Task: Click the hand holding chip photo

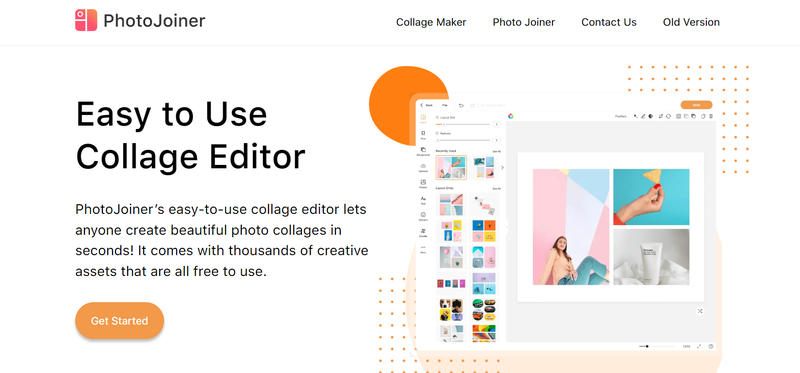Action: 651,197
